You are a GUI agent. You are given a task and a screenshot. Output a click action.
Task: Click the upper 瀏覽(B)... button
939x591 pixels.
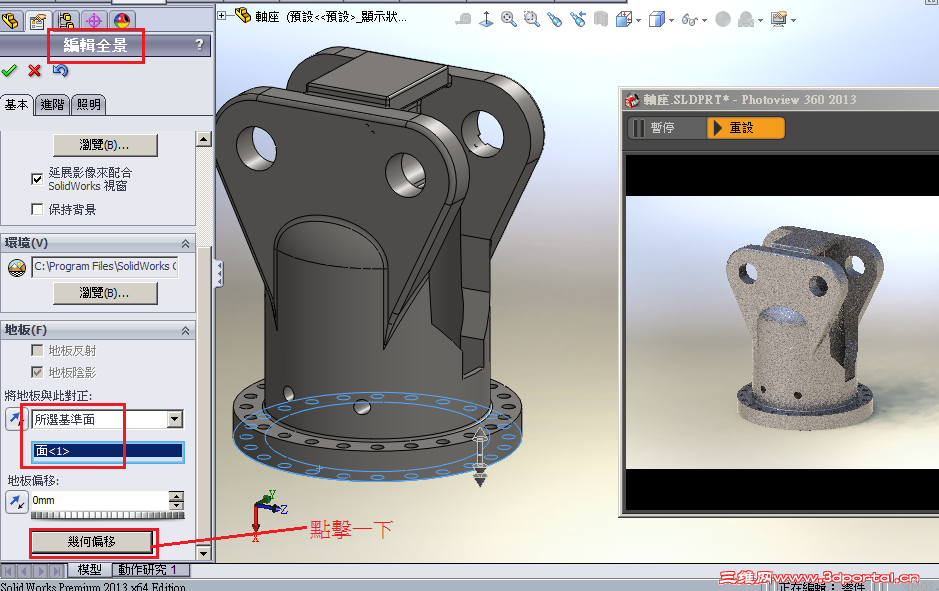tap(105, 145)
